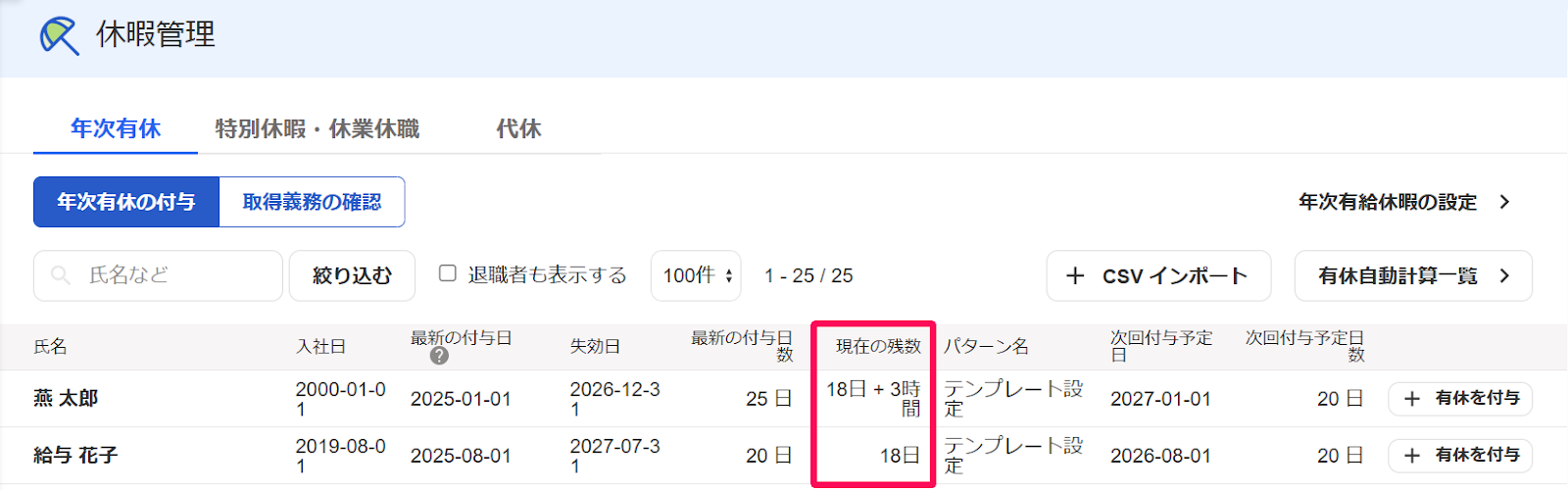Click the 次回付与予定日 column header
Image resolution: width=1568 pixels, height=490 pixels.
click(1161, 346)
